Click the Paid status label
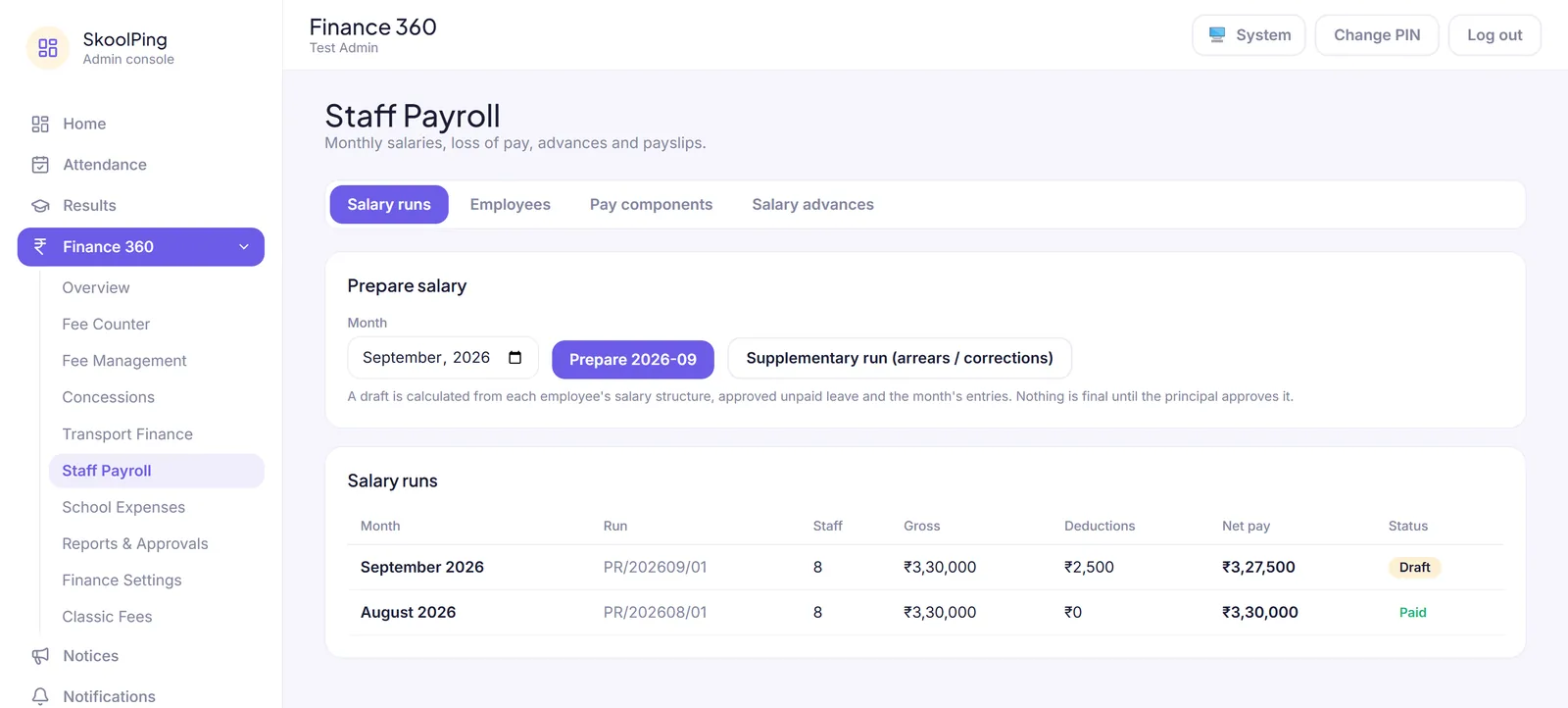 coord(1412,613)
